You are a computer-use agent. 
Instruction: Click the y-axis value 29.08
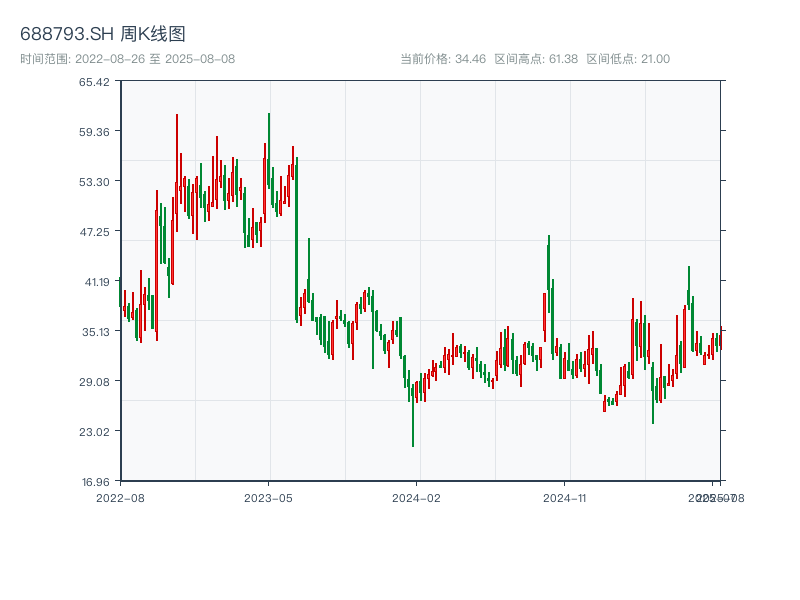(x=94, y=382)
